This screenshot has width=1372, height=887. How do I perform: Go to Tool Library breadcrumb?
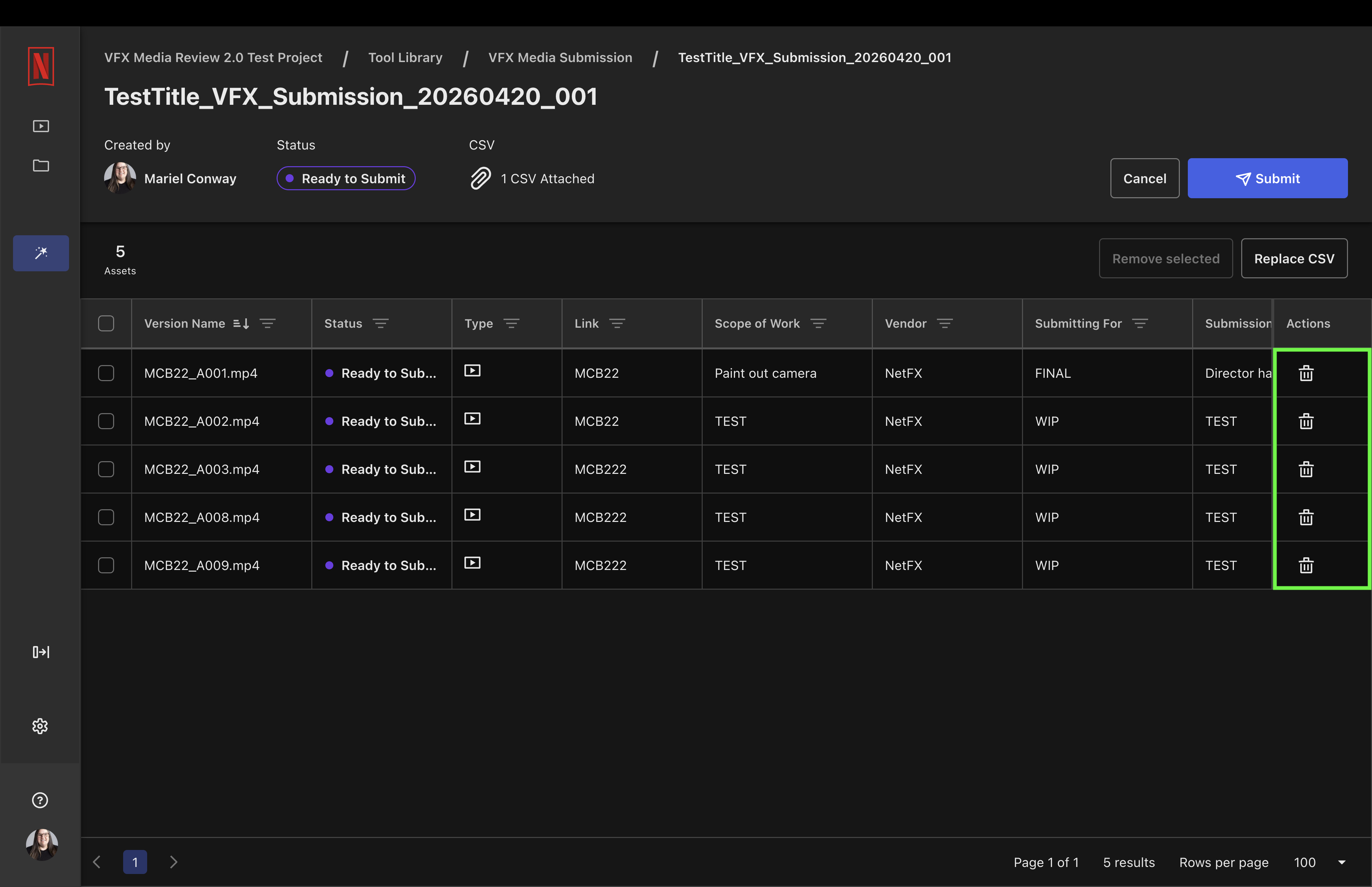(x=405, y=58)
